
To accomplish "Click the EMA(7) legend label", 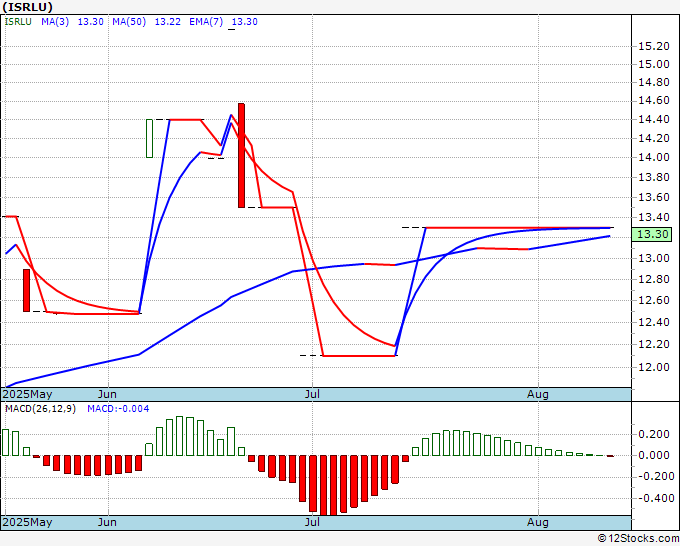I will tap(206, 22).
